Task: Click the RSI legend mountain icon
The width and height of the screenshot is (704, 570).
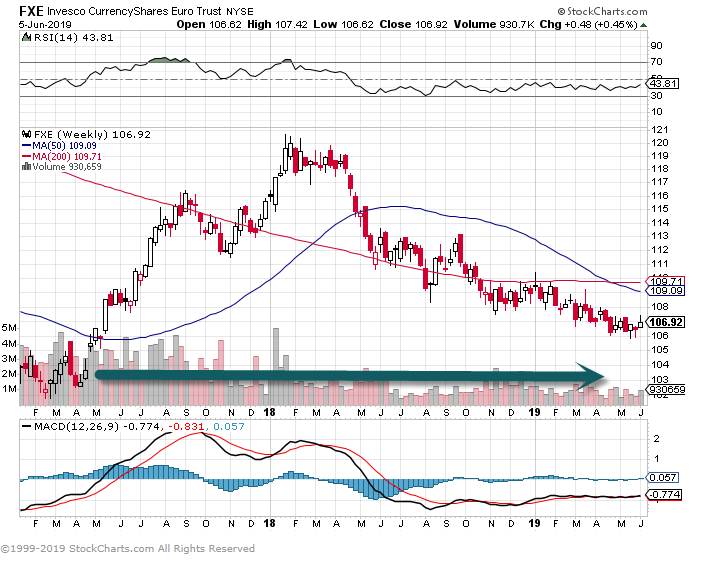Action: pos(27,37)
